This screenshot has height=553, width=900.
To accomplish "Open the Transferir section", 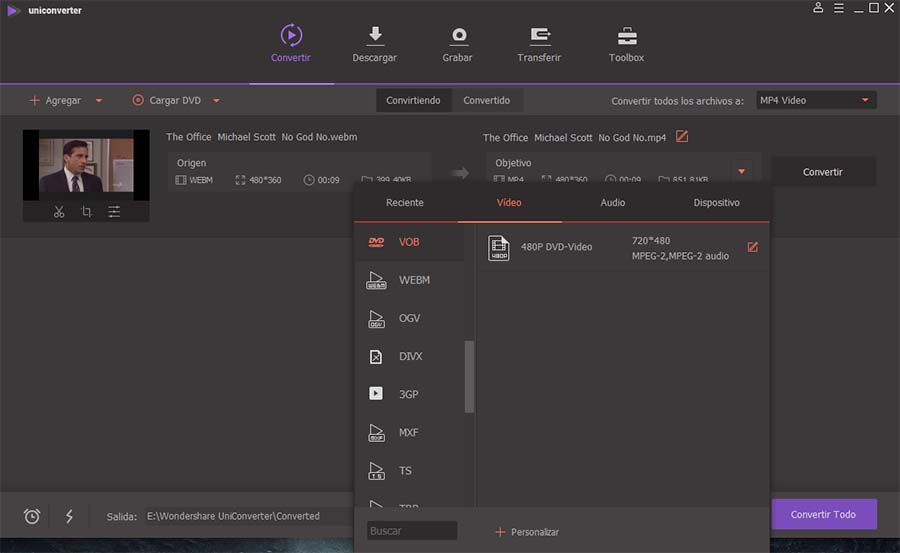I will pos(539,44).
